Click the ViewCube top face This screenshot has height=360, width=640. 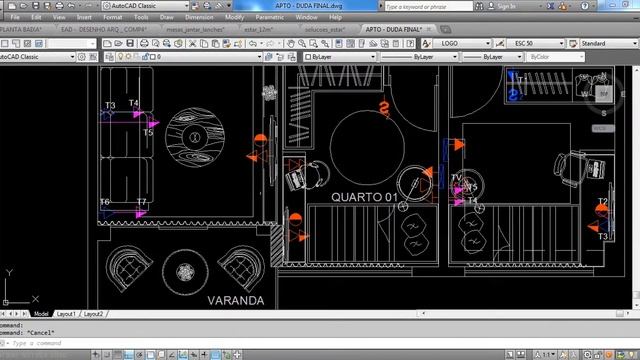point(604,94)
